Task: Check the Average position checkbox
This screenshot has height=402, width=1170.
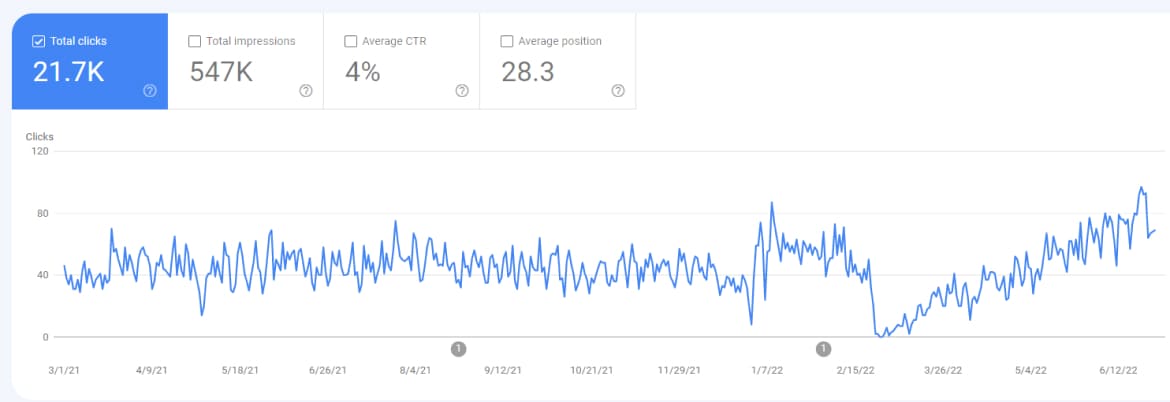Action: (x=507, y=42)
